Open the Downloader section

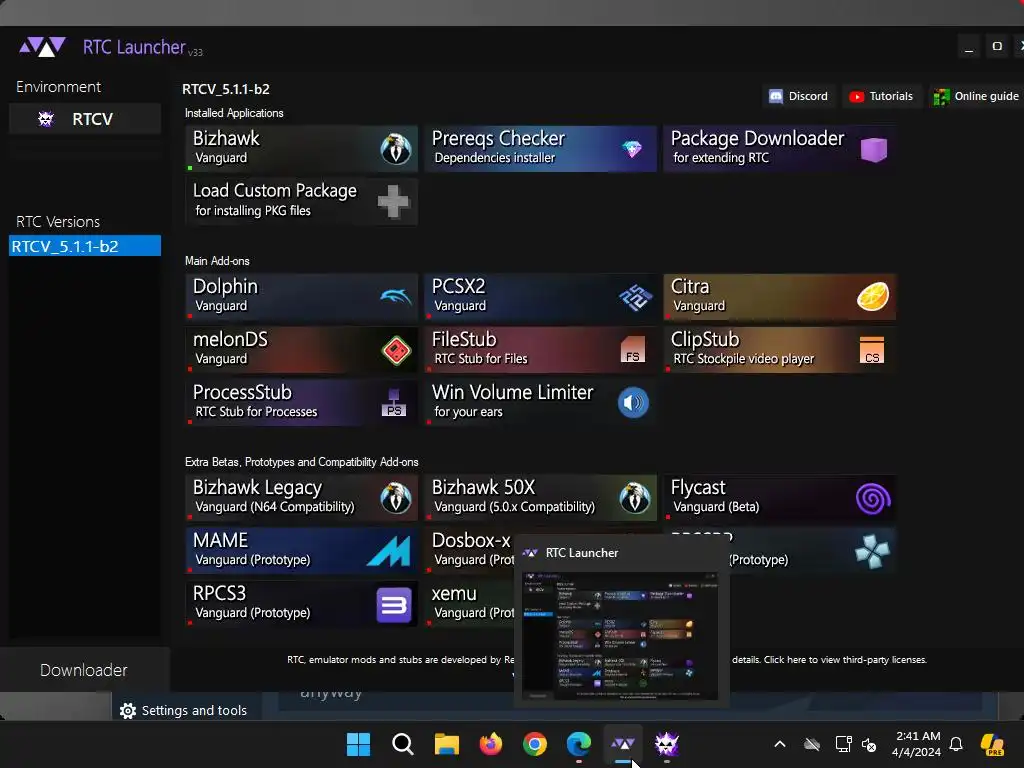click(84, 670)
